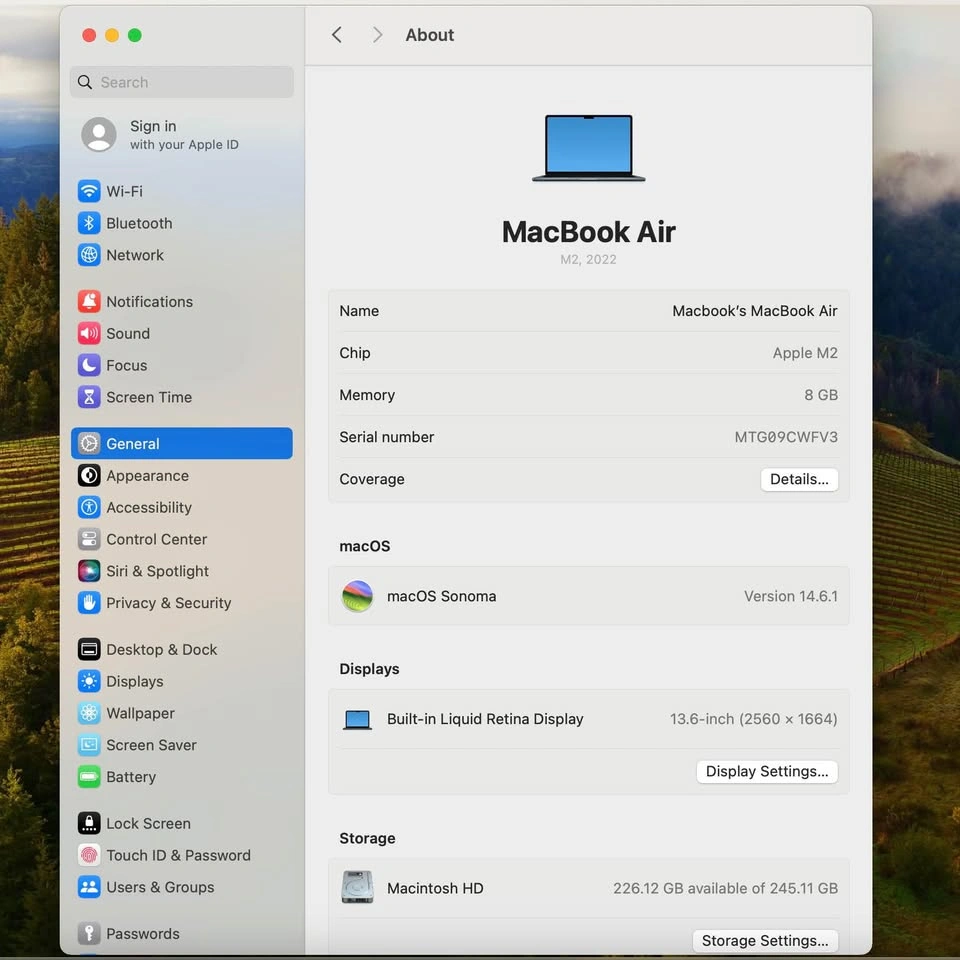This screenshot has height=960, width=960.
Task: Open Siri & Spotlight icon
Action: coord(89,571)
